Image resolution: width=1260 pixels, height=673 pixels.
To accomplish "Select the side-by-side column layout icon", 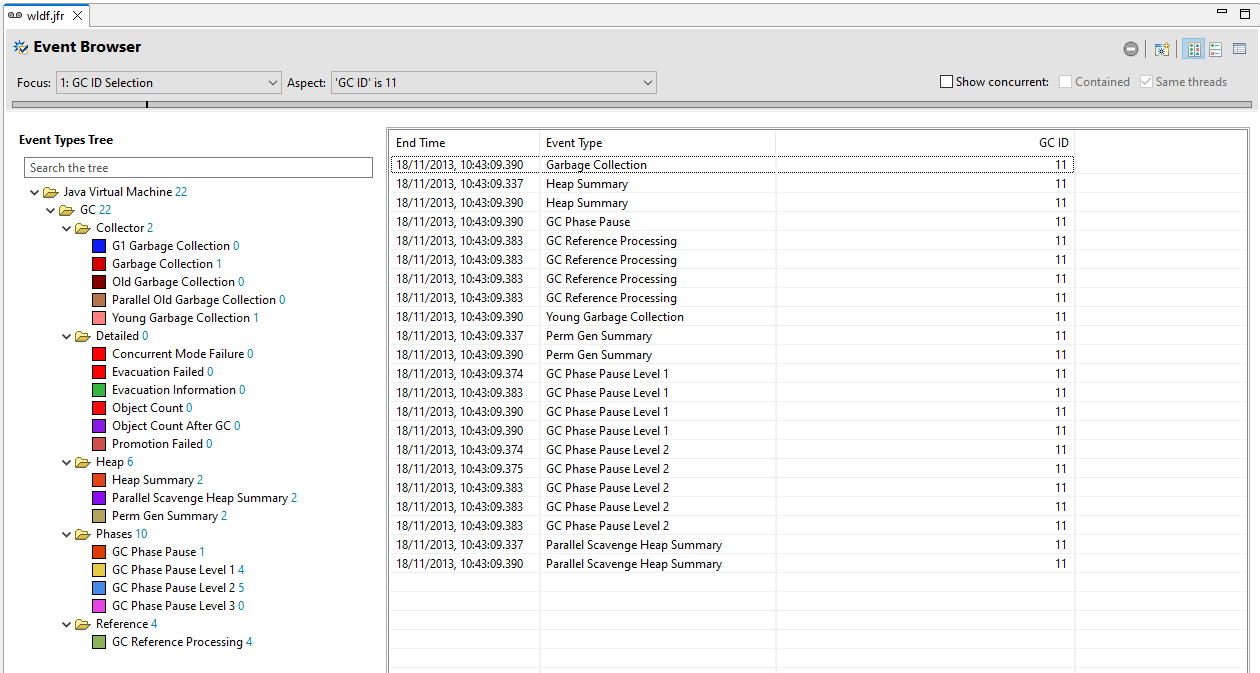I will pyautogui.click(x=1193, y=49).
